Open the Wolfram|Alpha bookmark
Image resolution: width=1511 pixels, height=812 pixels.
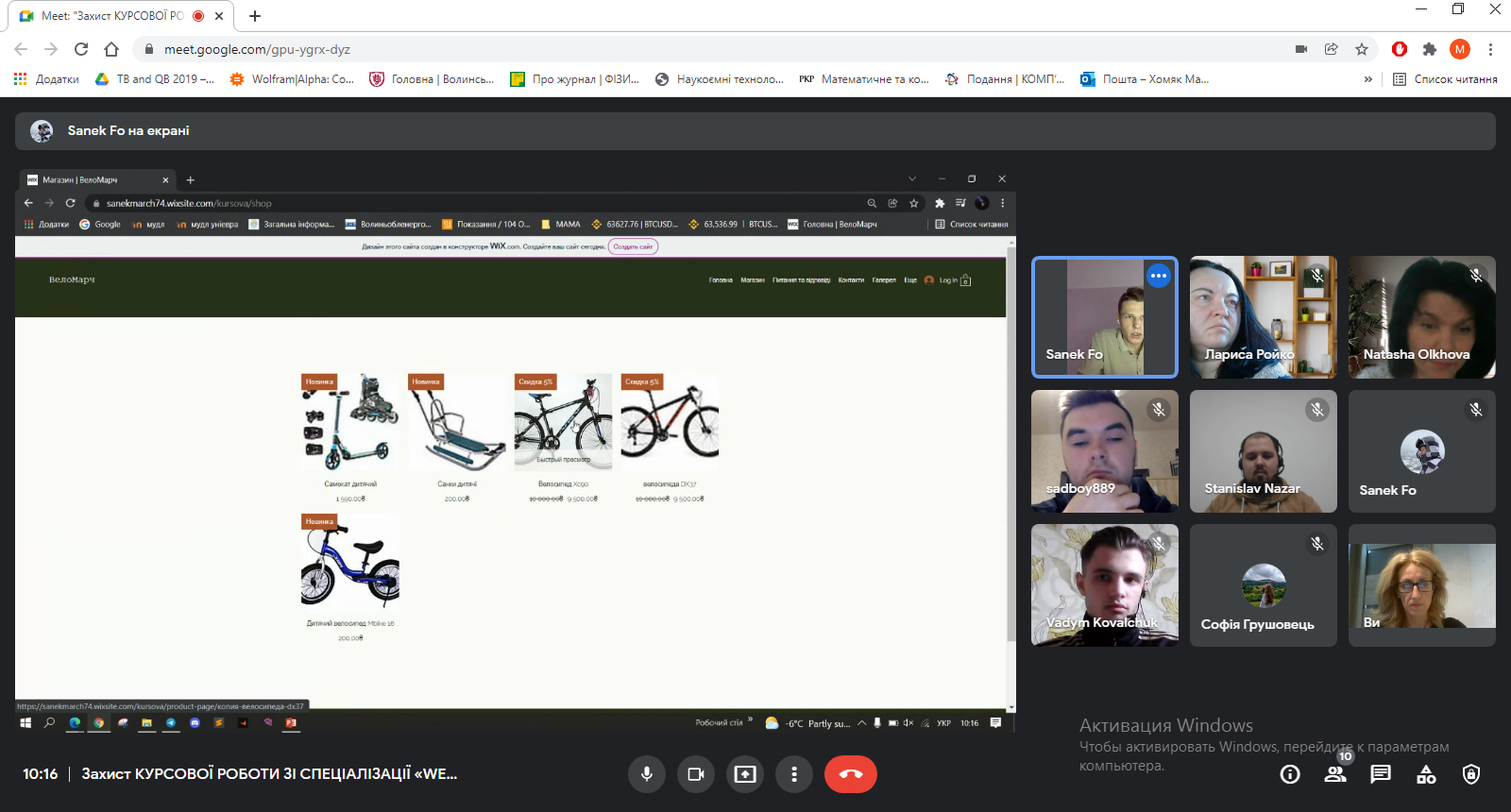click(293, 79)
